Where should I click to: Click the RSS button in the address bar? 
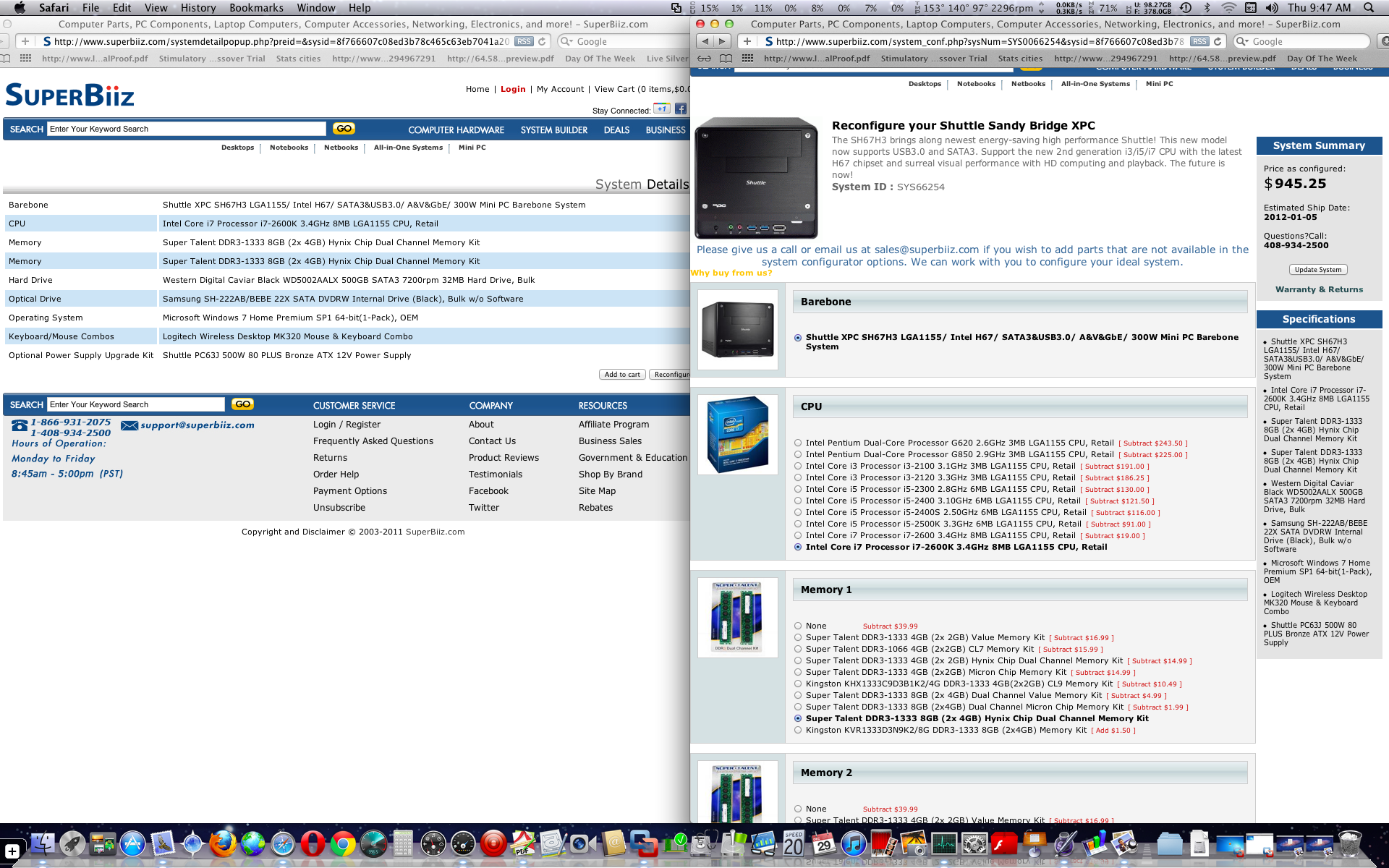click(x=1199, y=41)
